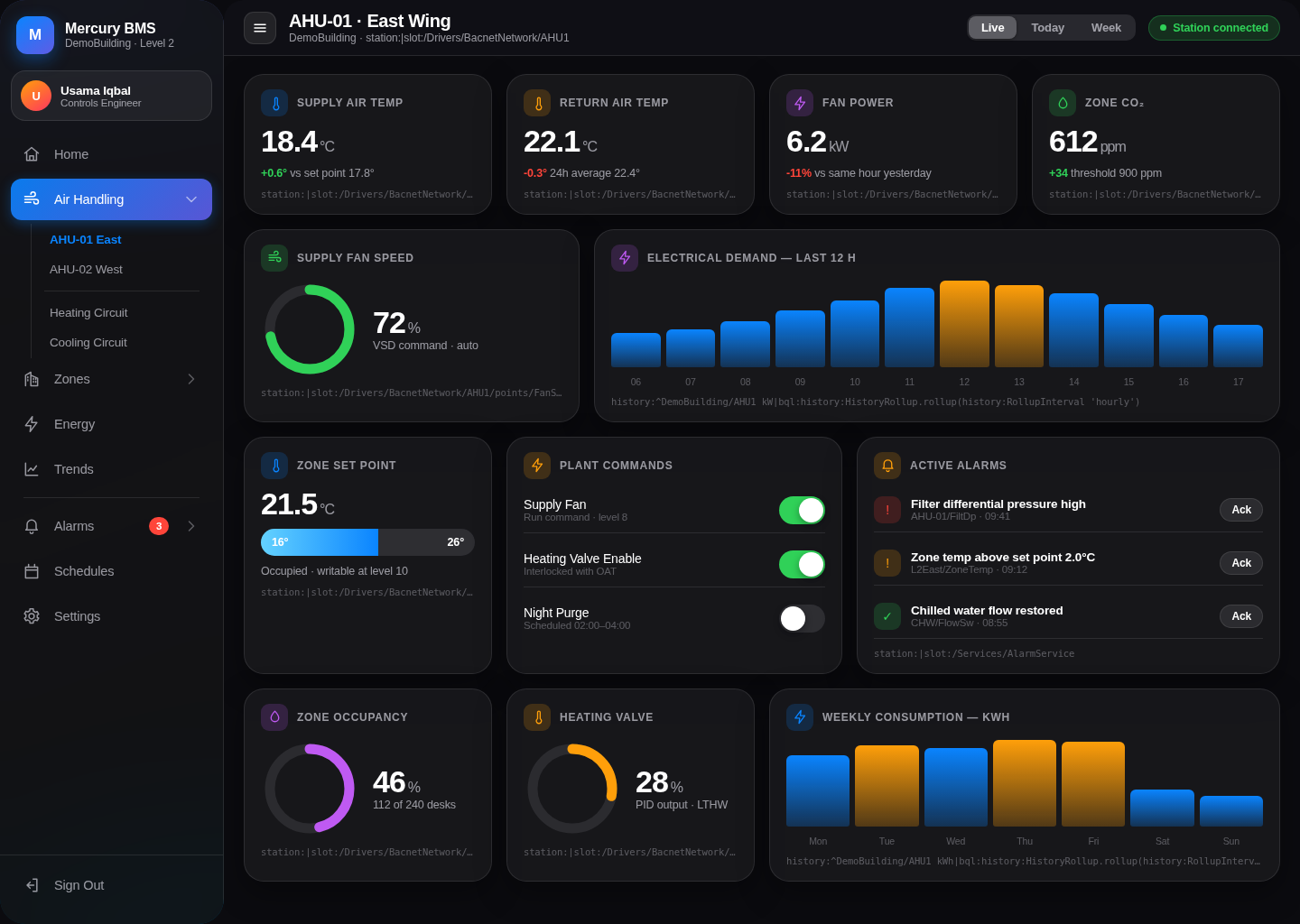The image size is (1300, 924).
Task: Click the Return Air Temp thermometer icon
Action: pos(537,103)
